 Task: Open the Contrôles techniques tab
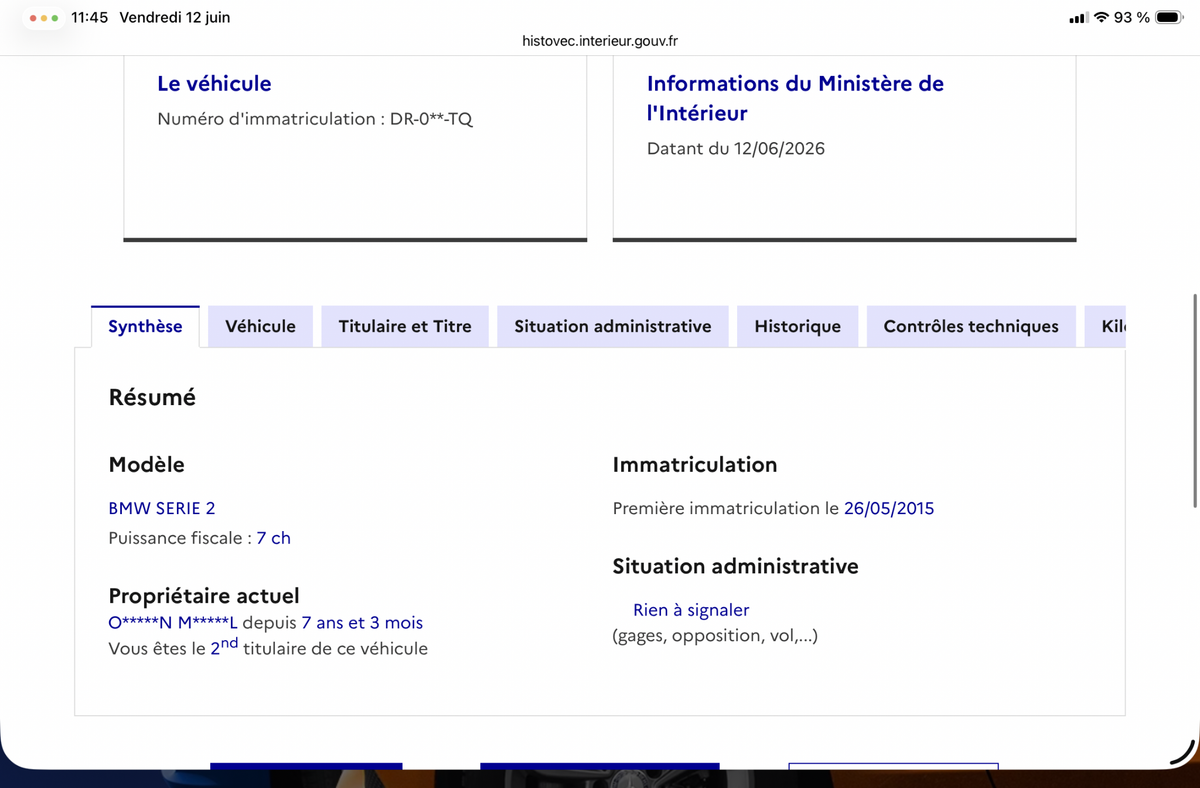pos(971,326)
